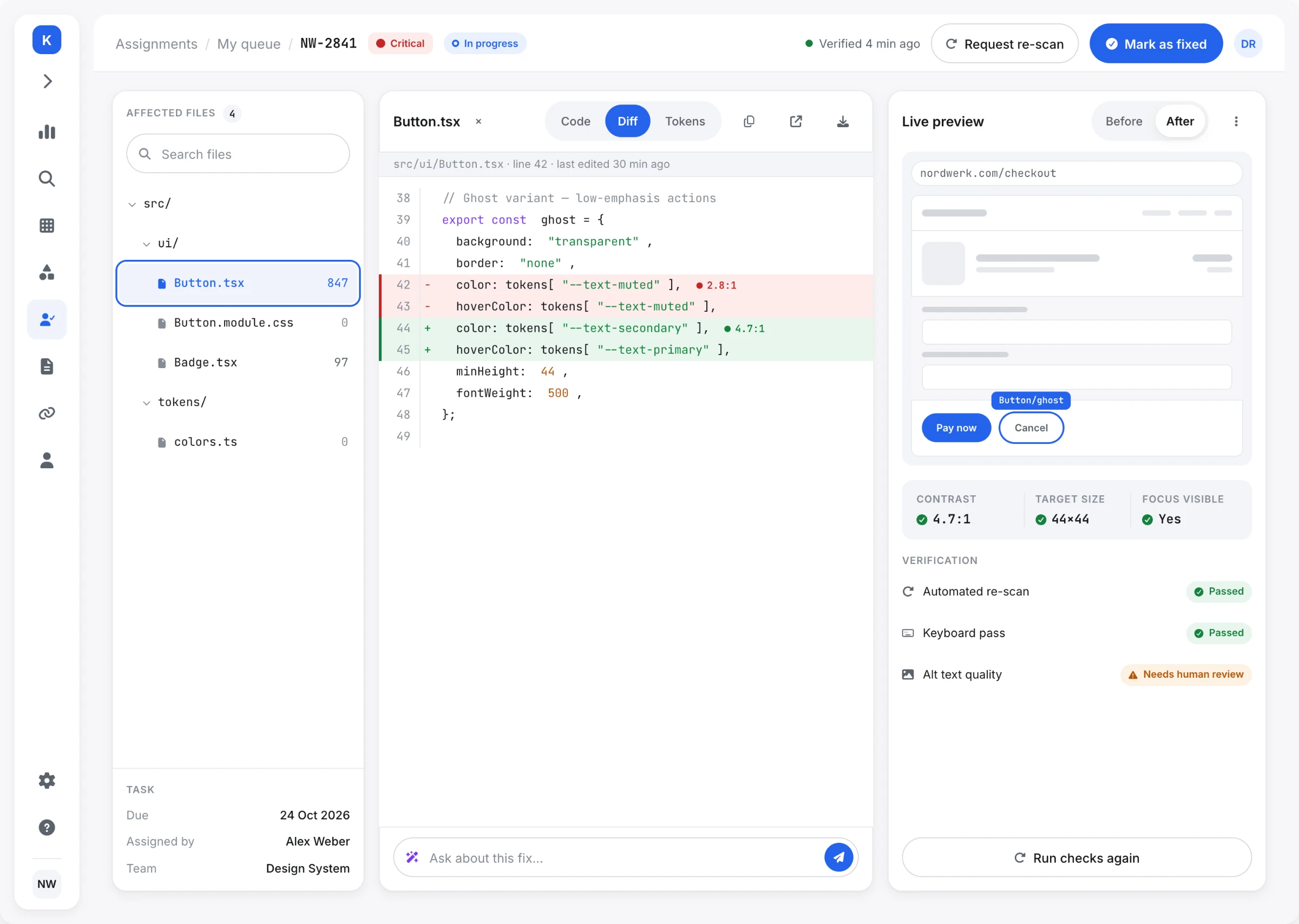This screenshot has height=924, width=1299.
Task: Click the Alex Weber assigned by value
Action: (x=317, y=842)
